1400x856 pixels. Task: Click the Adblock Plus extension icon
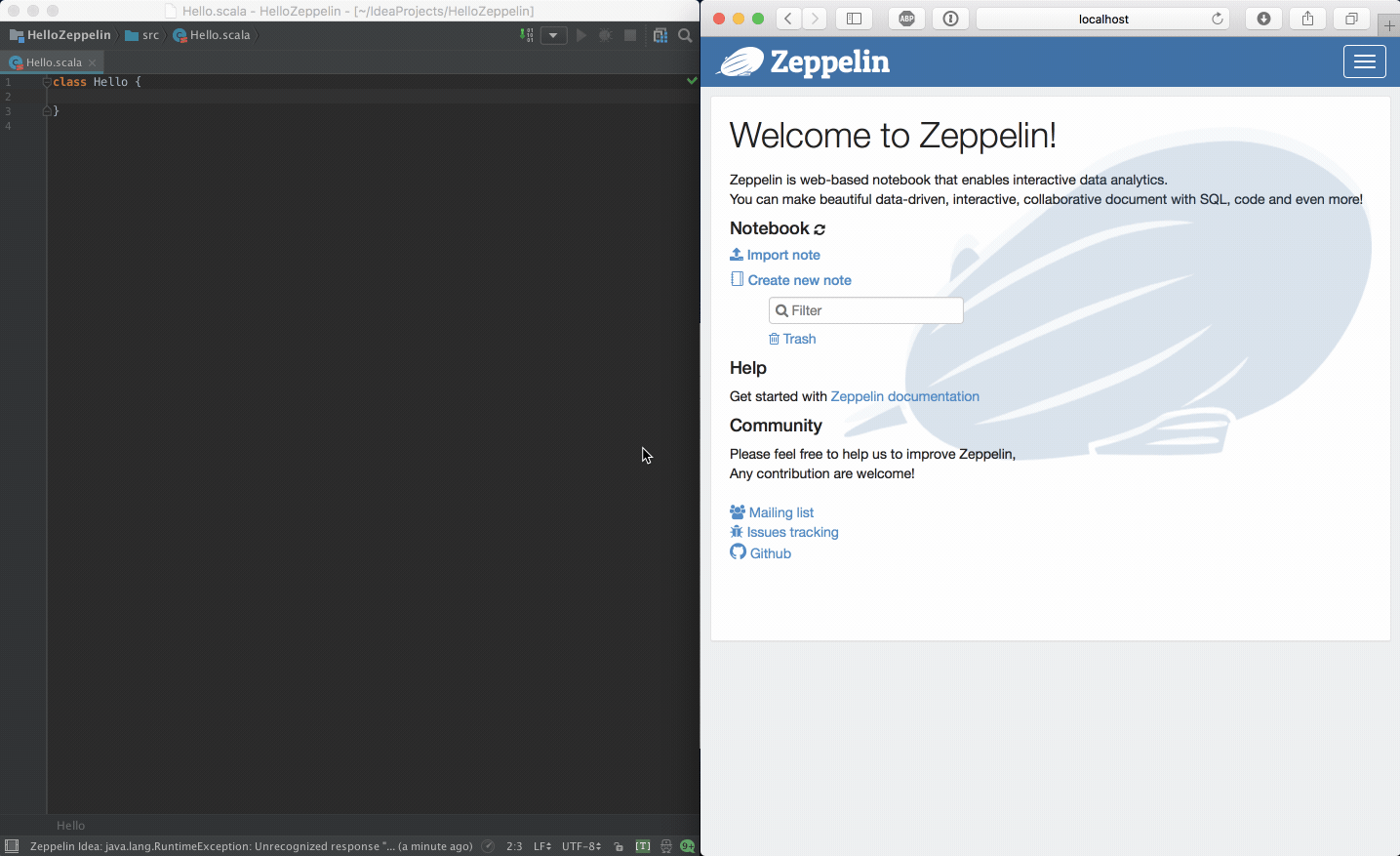[906, 19]
